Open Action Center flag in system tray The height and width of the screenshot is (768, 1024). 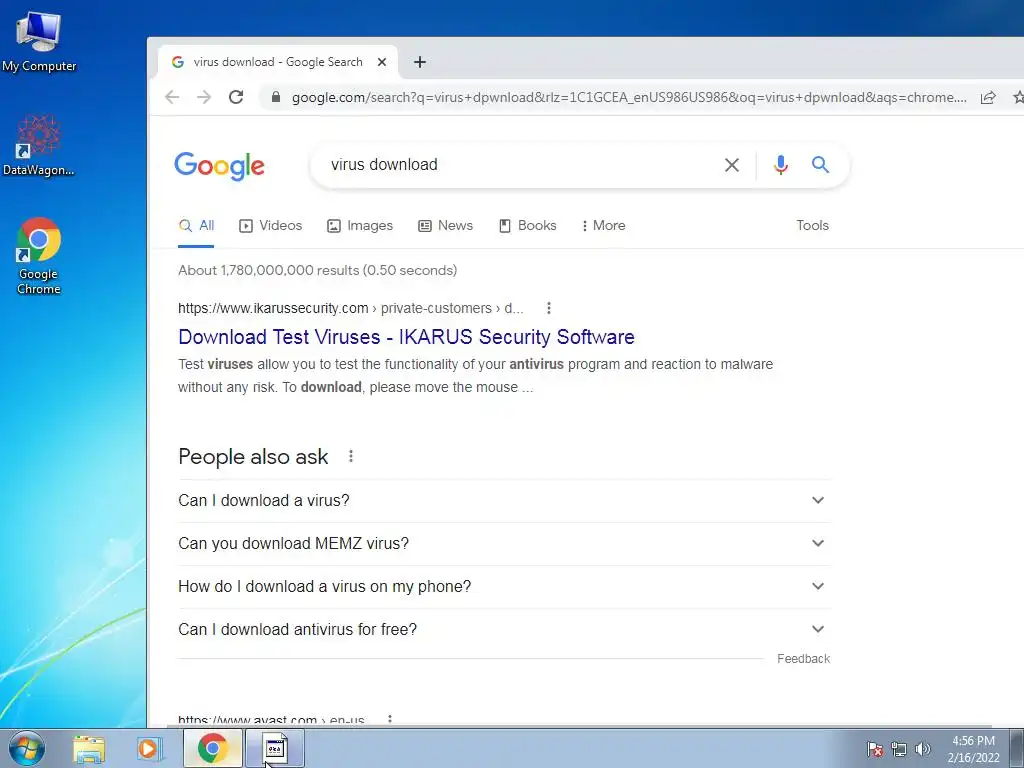pyautogui.click(x=875, y=749)
